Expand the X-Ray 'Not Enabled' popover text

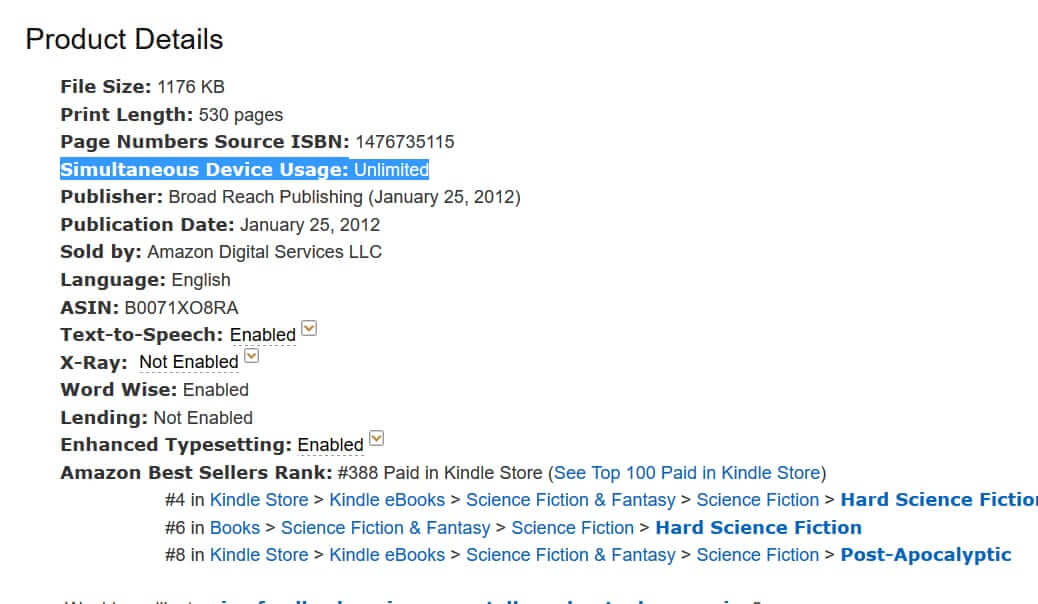click(x=189, y=362)
